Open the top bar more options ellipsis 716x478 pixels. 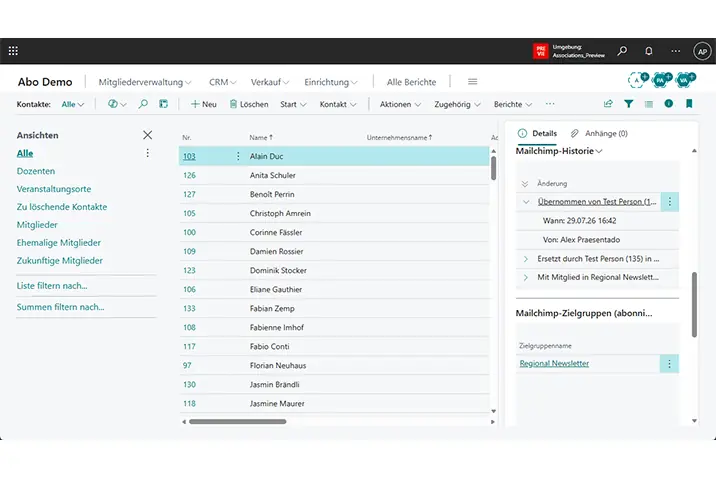click(675, 51)
